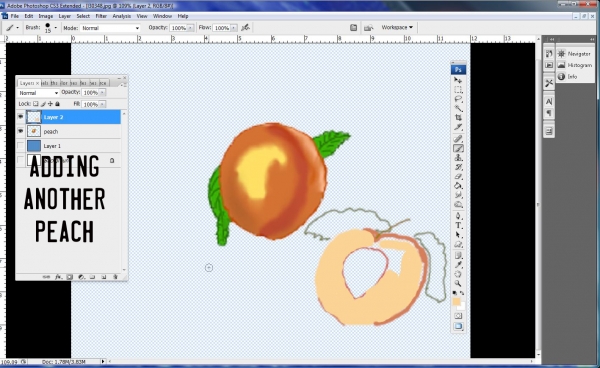Select the History Brush tool
This screenshot has height=368, width=600.
(458, 167)
